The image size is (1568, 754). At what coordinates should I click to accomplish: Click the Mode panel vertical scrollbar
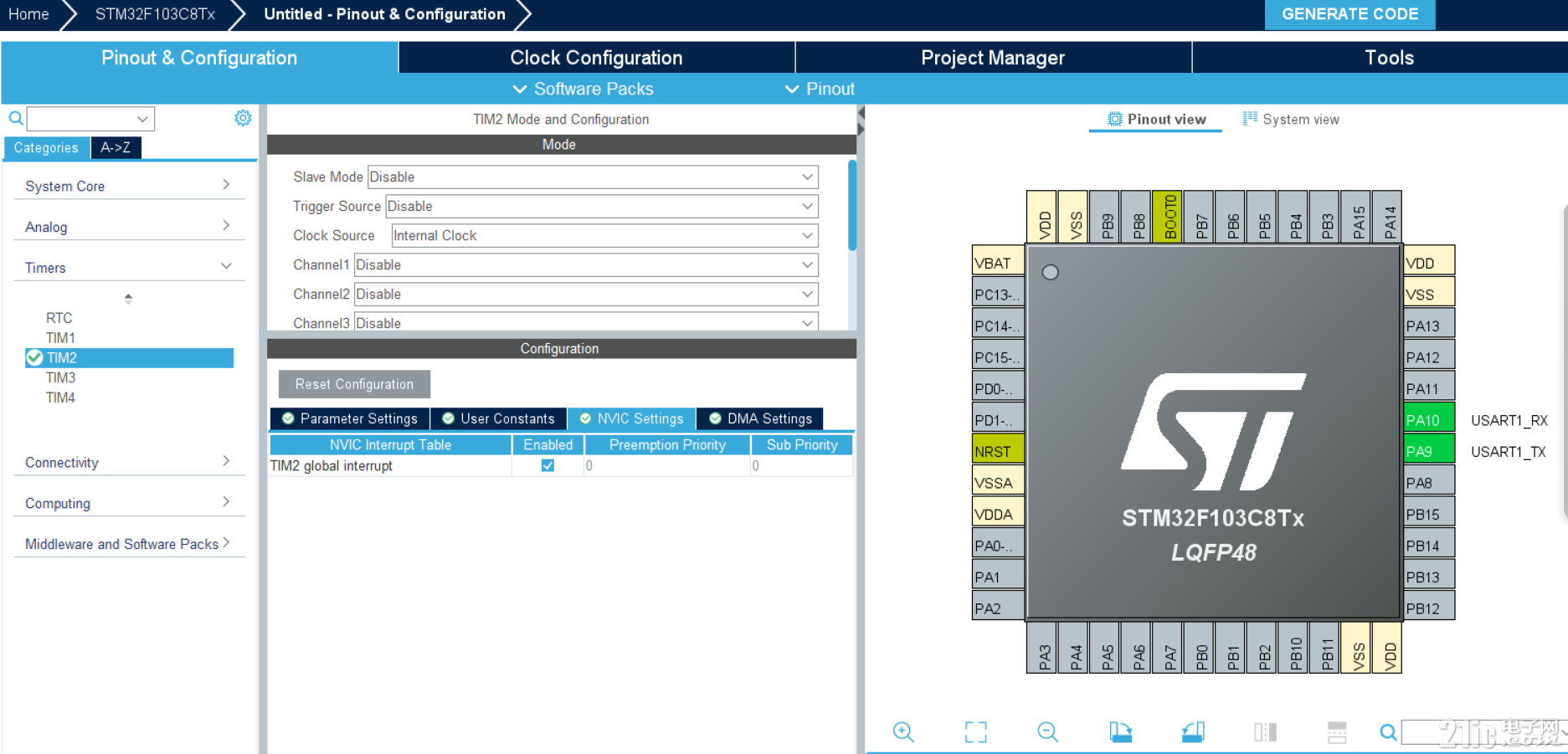852,205
